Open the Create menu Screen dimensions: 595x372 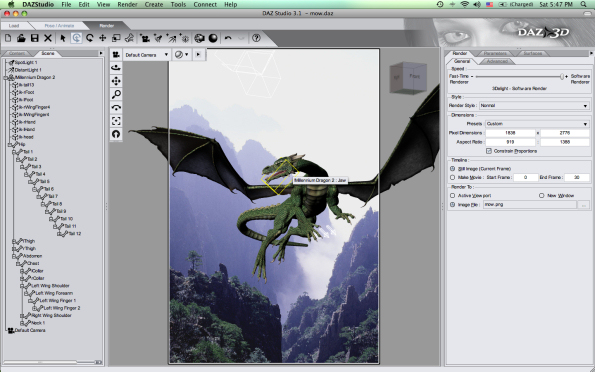coord(154,5)
